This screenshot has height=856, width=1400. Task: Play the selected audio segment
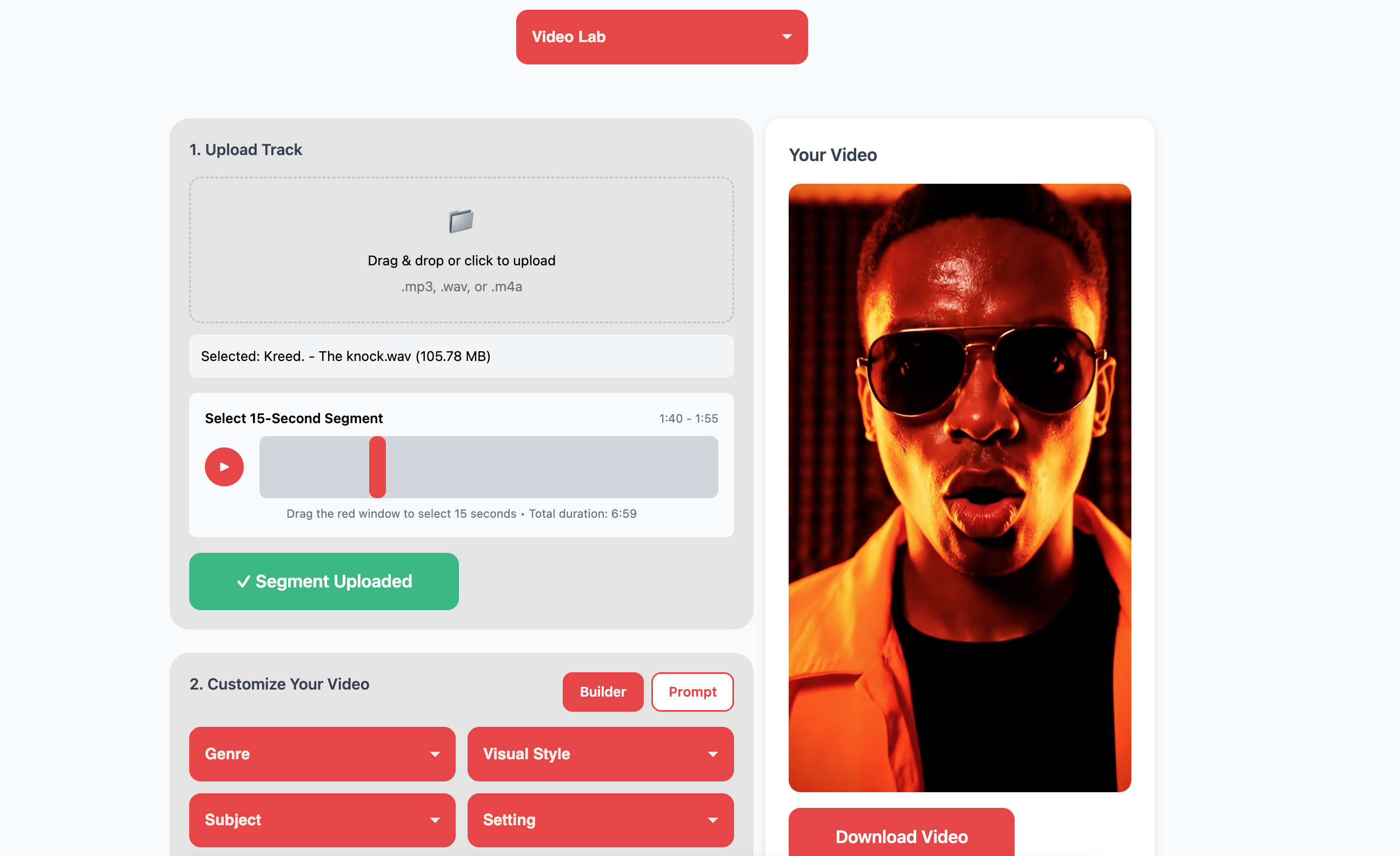(224, 467)
